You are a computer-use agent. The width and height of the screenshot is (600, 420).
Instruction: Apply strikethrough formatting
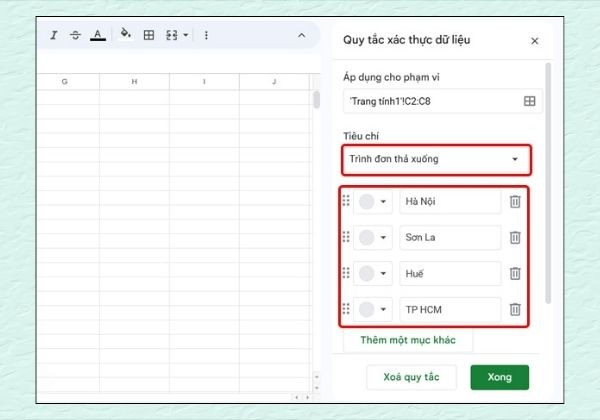[75, 36]
